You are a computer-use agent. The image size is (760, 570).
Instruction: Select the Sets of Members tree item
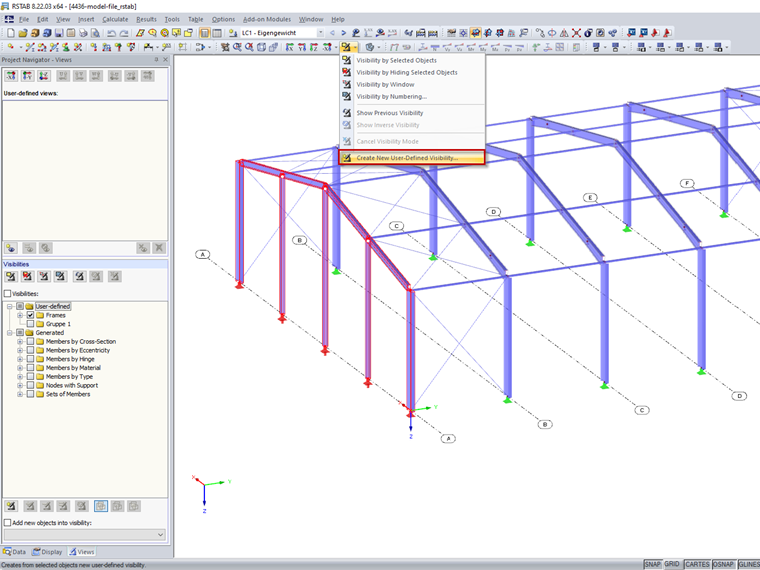68,394
